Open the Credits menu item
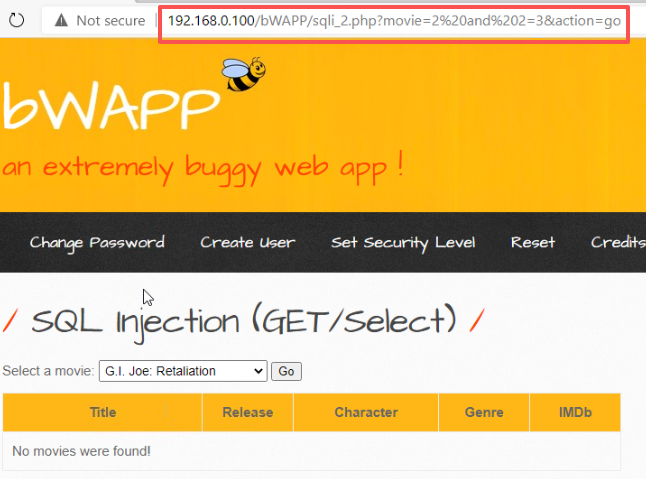The width and height of the screenshot is (646, 479). (x=618, y=242)
